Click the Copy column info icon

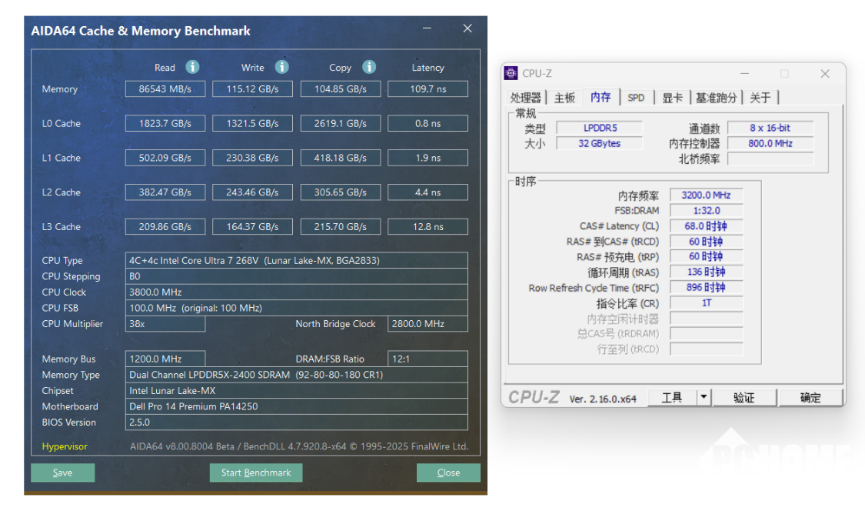pos(369,67)
